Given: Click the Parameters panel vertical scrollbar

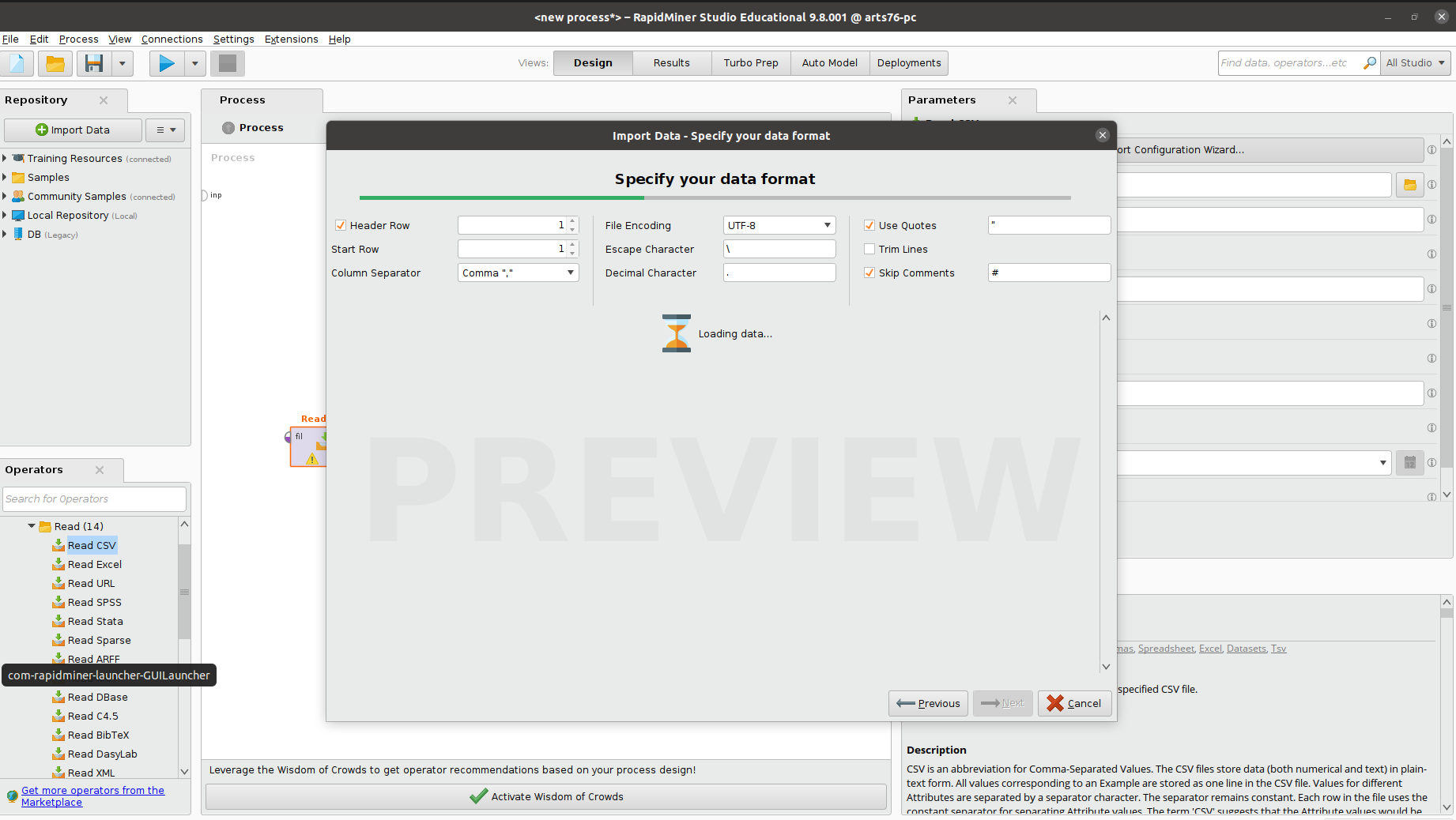Looking at the screenshot, I should 1447,308.
